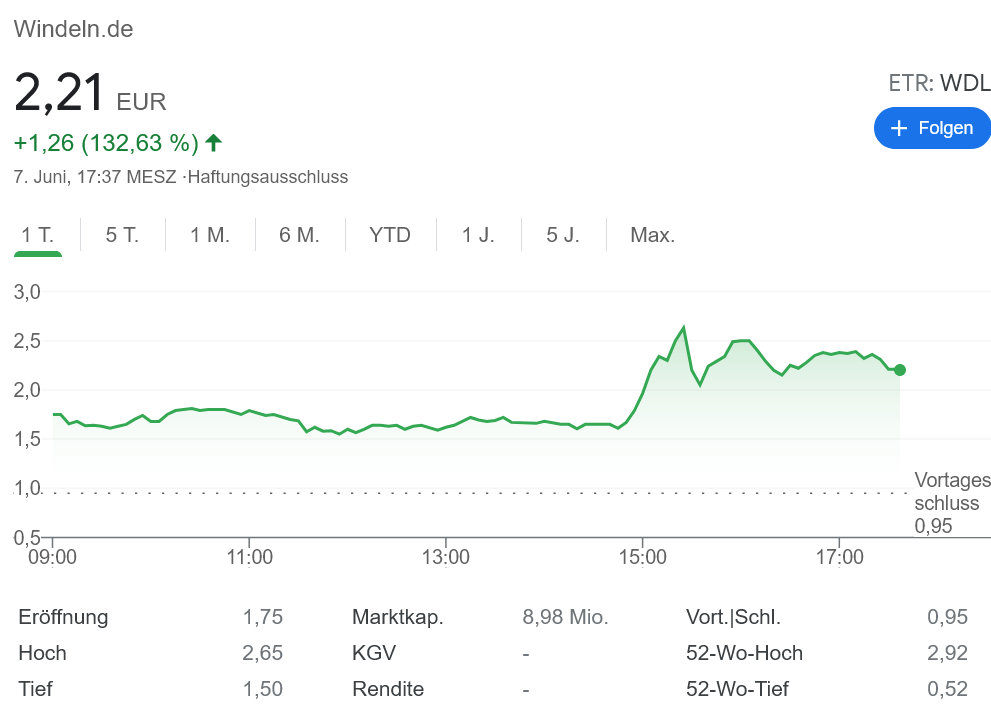The width and height of the screenshot is (991, 726).
Task: Switch to the 5 T. range tab
Action: pos(122,235)
